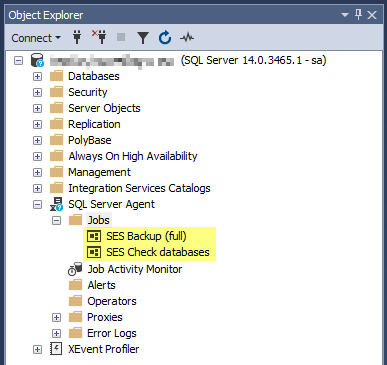Viewport: 387px width, 365px height.
Task: Click the SES Check databases job icon
Action: tap(94, 252)
